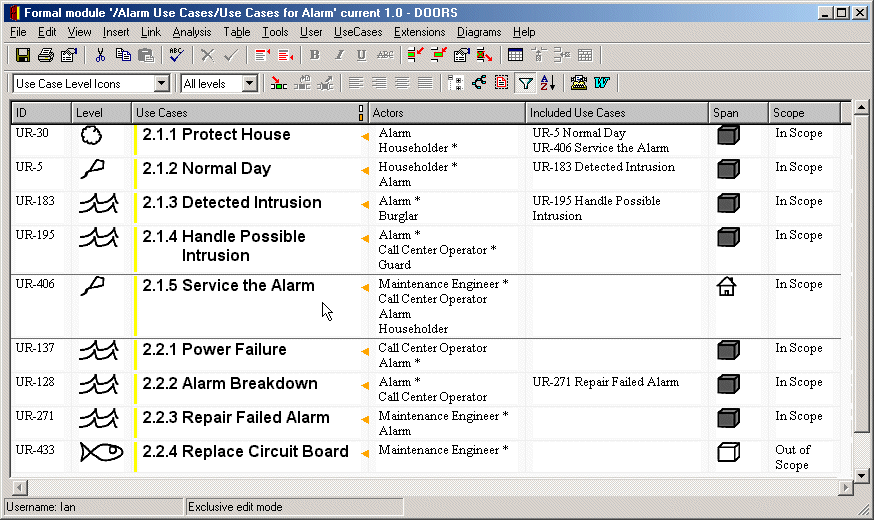The height and width of the screenshot is (520, 874).
Task: Open the object properties icon near link tools
Action: (x=462, y=55)
